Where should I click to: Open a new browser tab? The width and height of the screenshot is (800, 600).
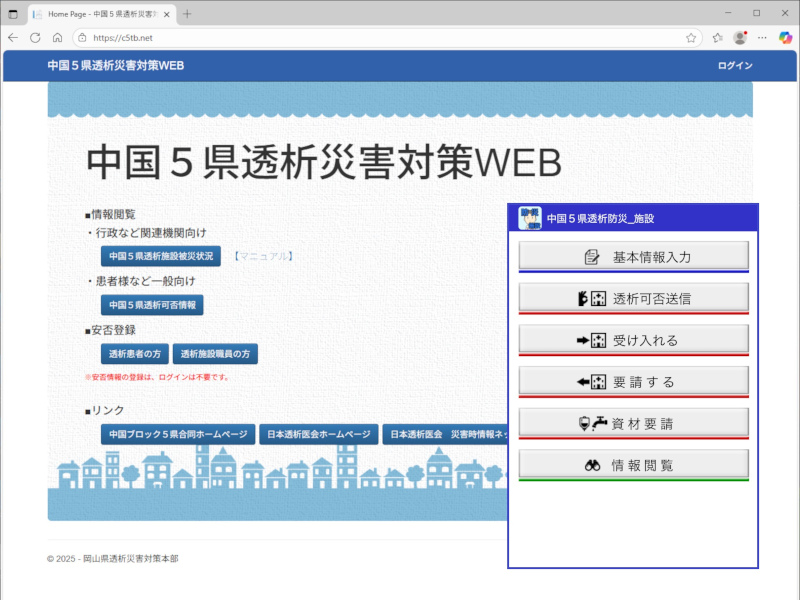187,14
